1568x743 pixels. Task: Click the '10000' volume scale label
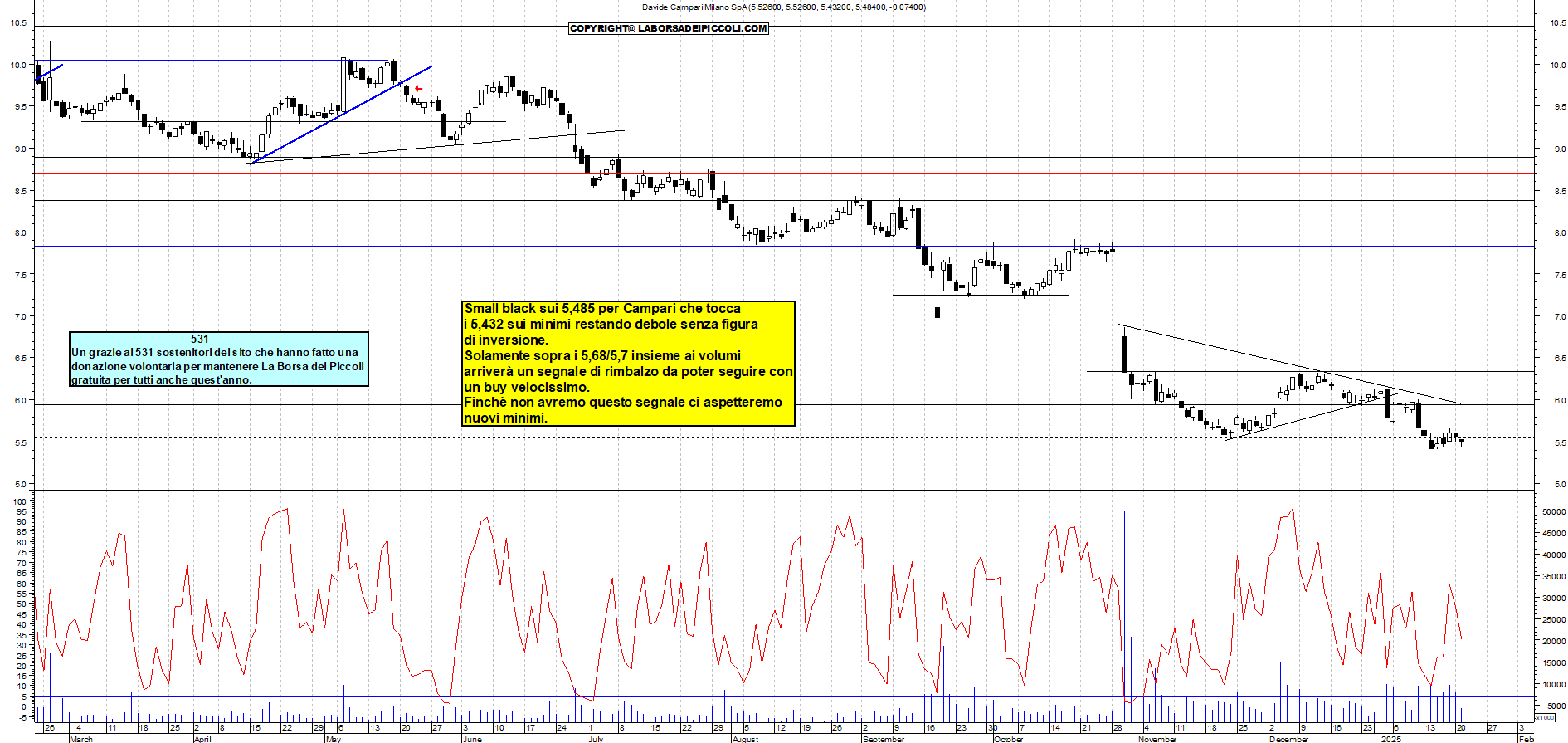1554,685
